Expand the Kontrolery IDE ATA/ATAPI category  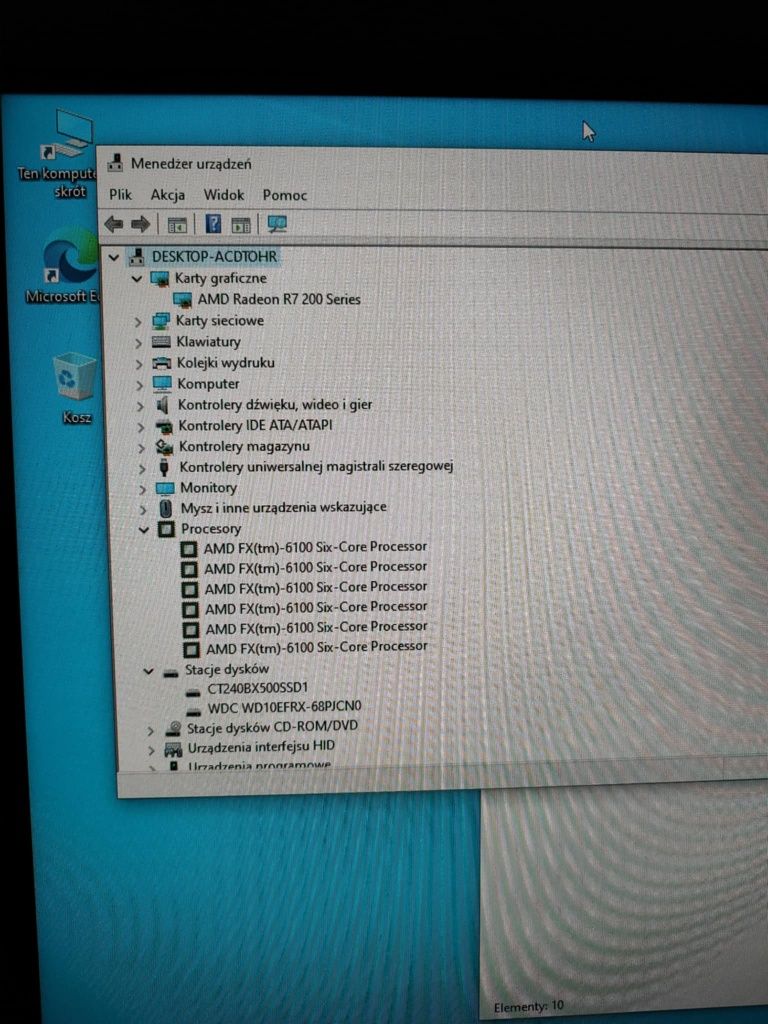coord(141,427)
